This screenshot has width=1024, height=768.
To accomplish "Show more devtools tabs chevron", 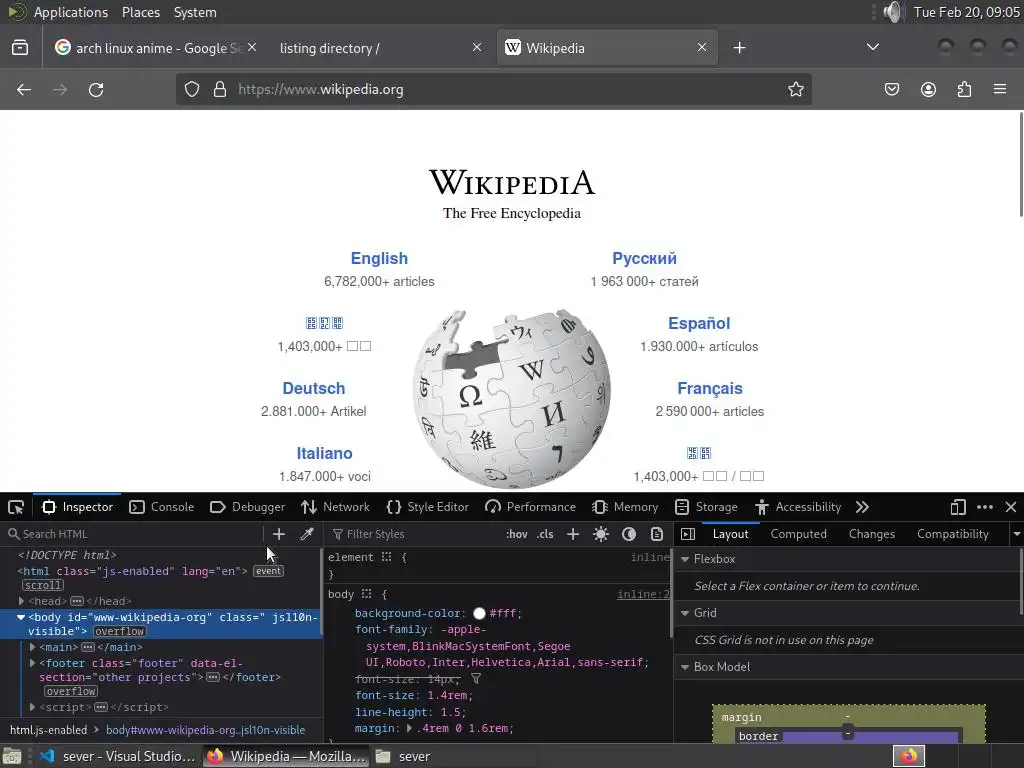I will click(x=862, y=507).
